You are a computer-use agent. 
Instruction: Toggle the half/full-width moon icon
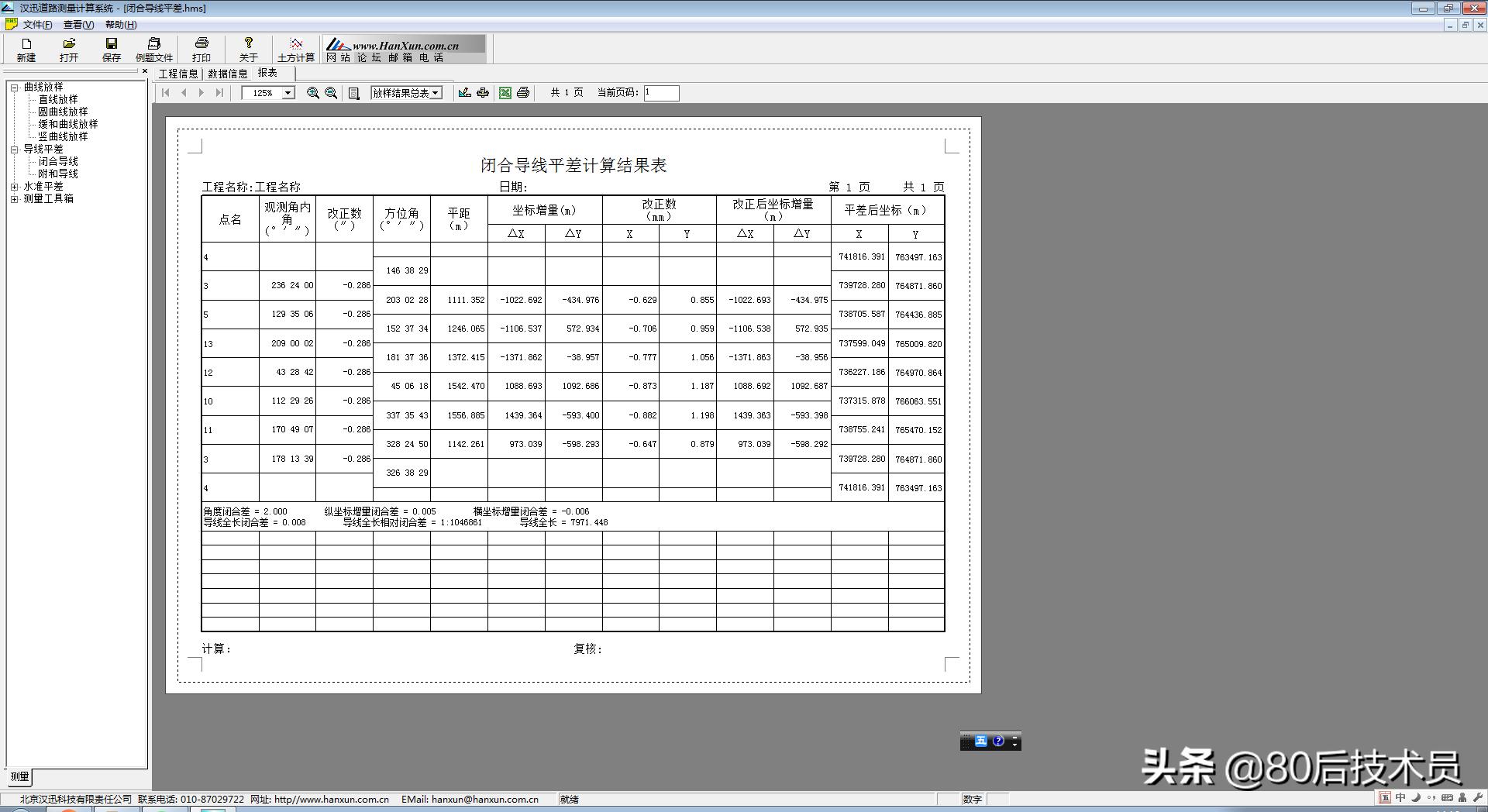[1416, 798]
